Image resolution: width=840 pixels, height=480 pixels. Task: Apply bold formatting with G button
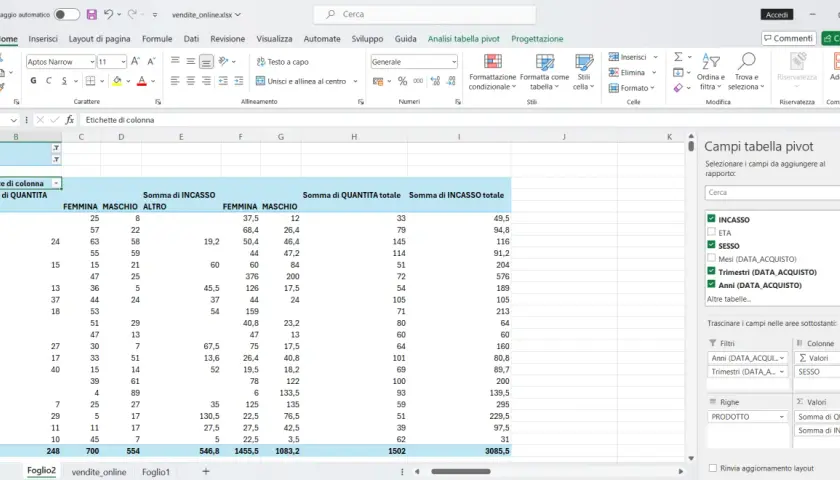coord(33,81)
